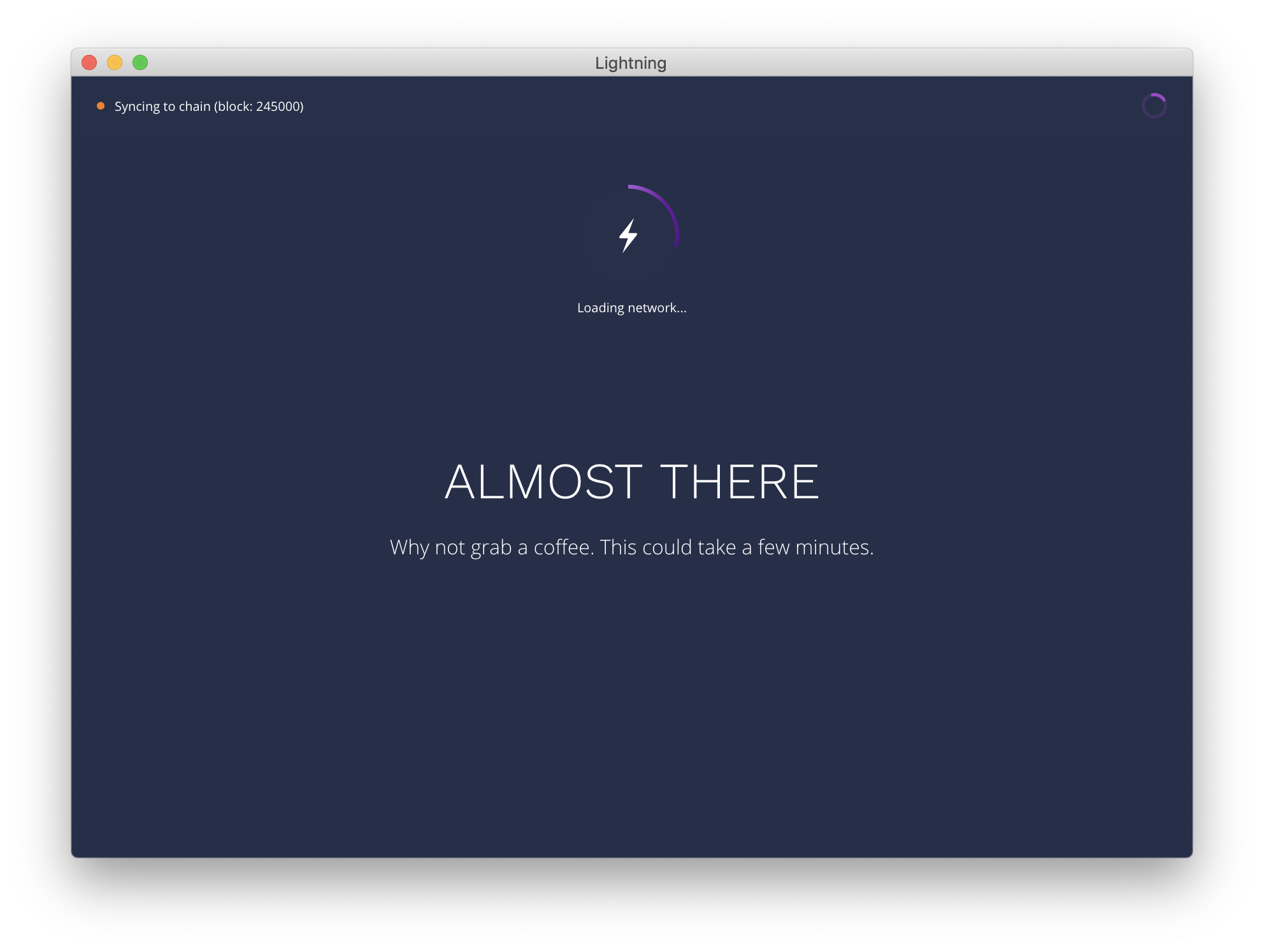The height and width of the screenshot is (952, 1264).
Task: Minimize the Lightning window with yellow button
Action: point(115,62)
